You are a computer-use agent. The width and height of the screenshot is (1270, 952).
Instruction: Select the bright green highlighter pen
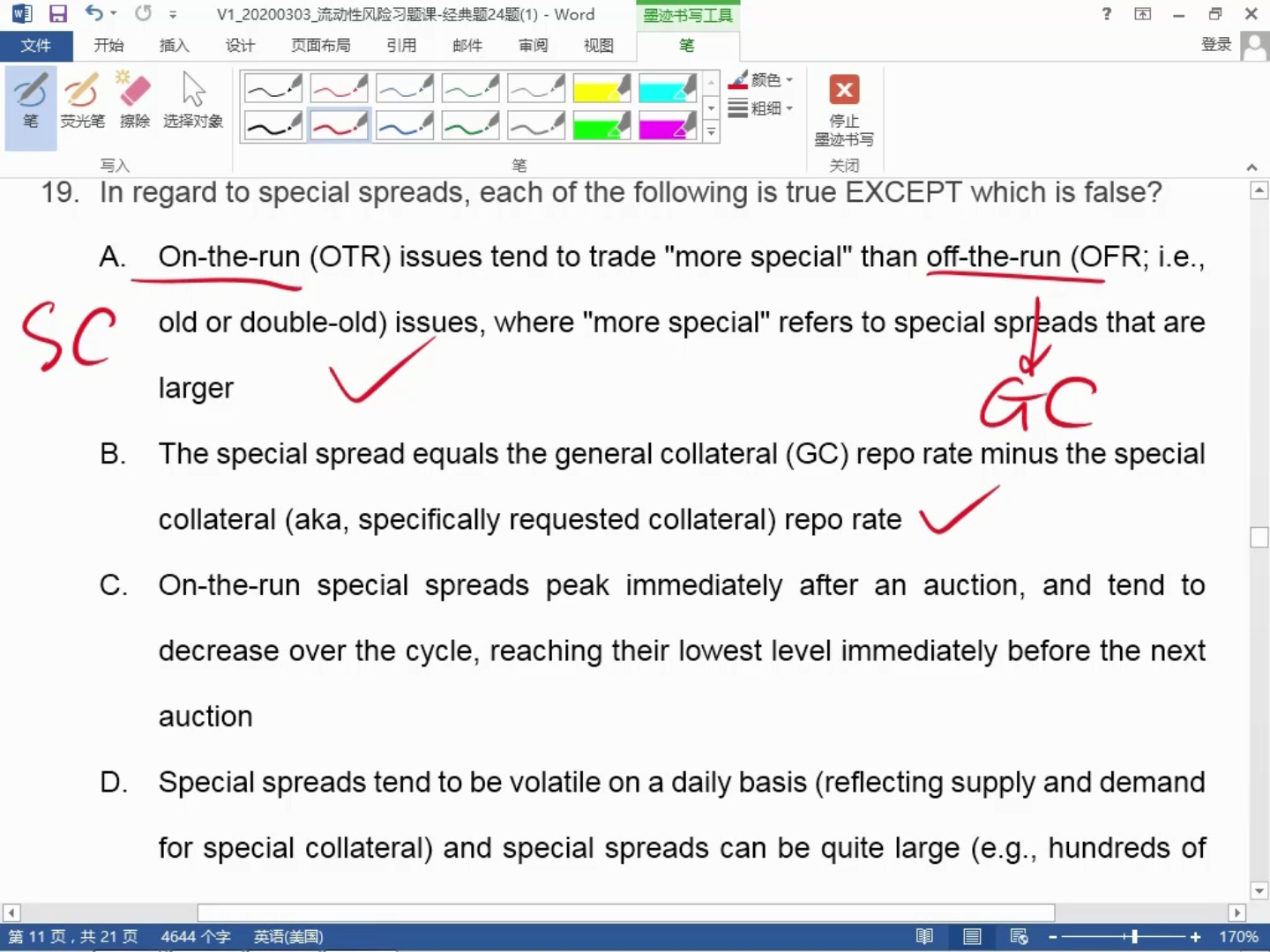[601, 125]
